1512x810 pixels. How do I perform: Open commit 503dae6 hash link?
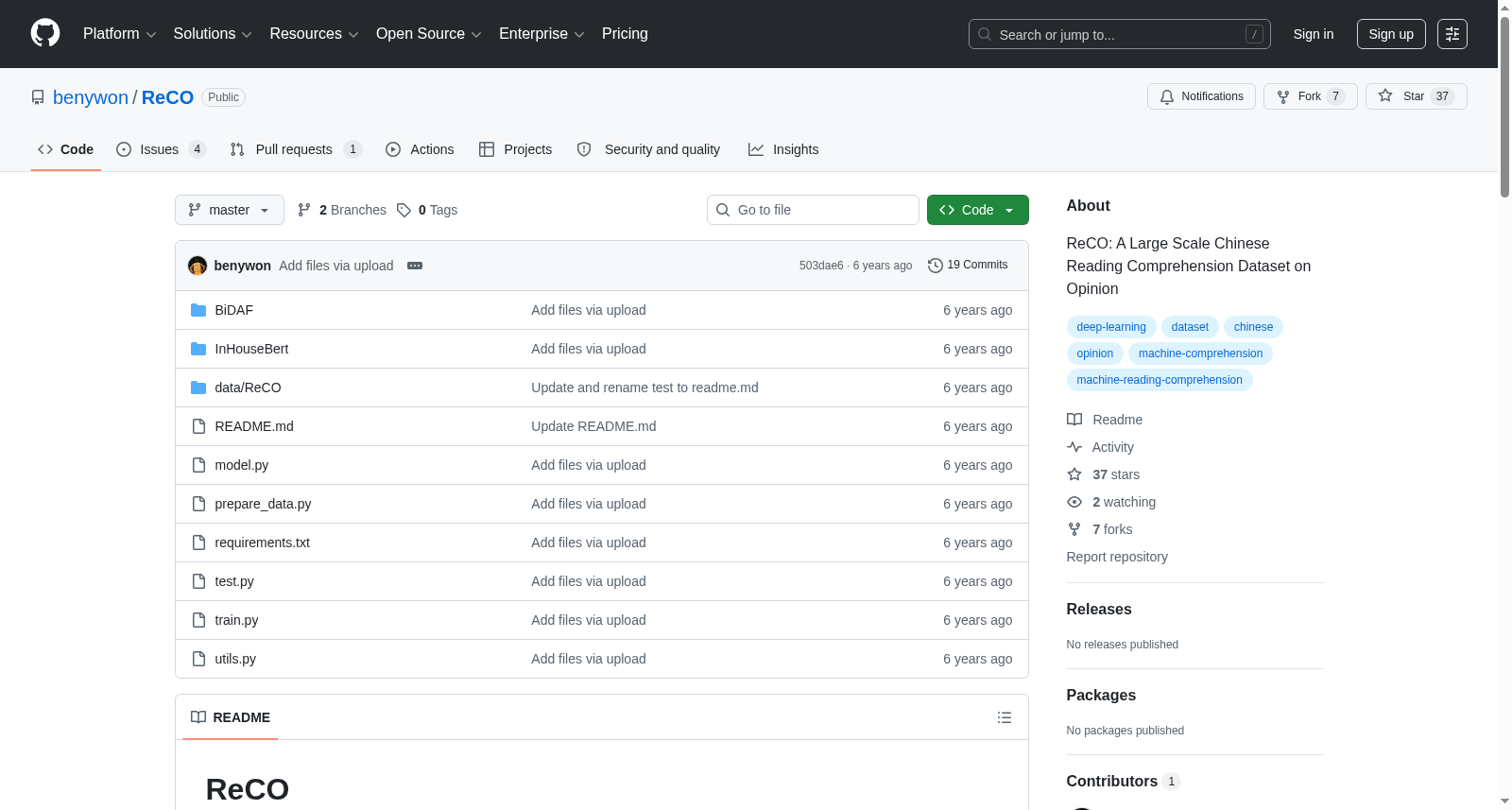821,266
